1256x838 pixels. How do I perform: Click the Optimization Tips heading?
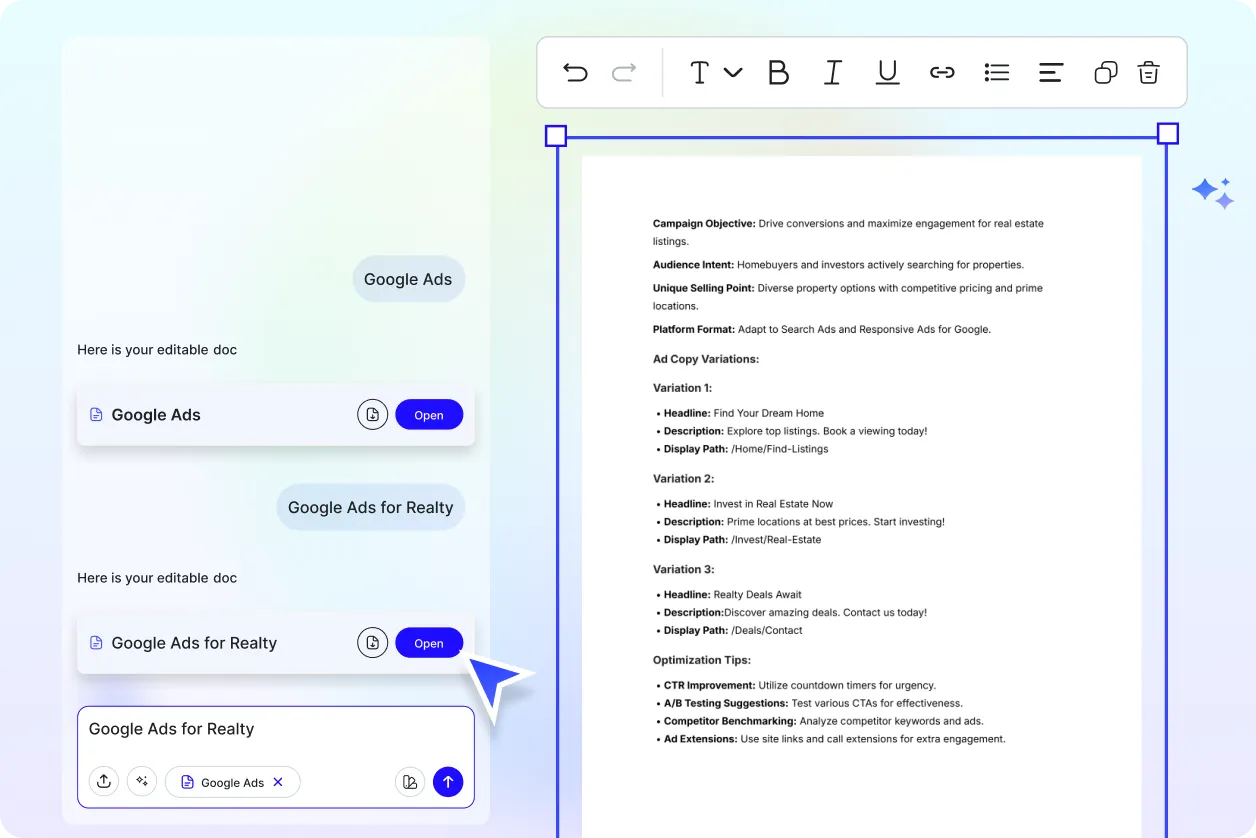point(702,660)
